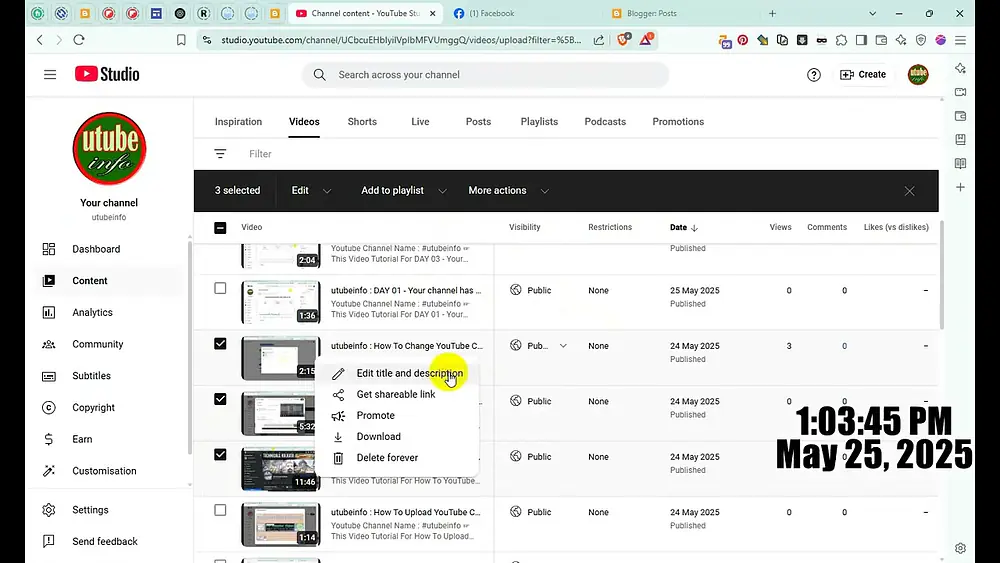1000x563 pixels.
Task: Click the video list vertical scrollbar
Action: 942,275
